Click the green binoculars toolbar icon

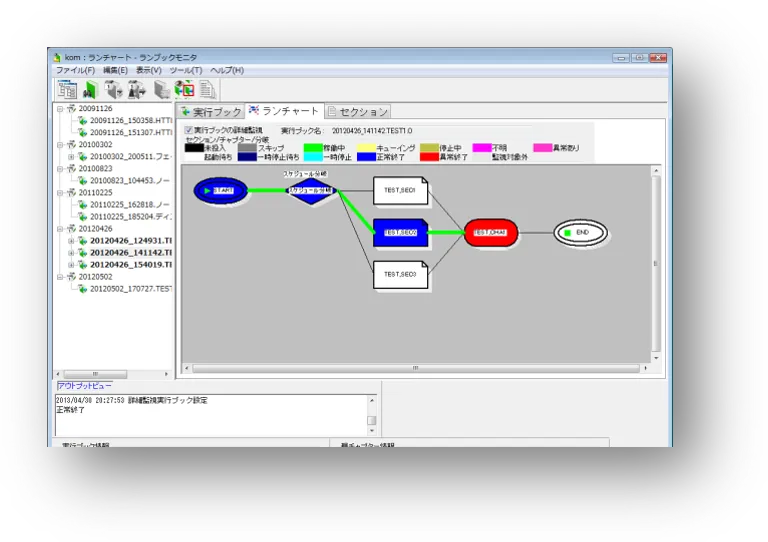point(91,90)
